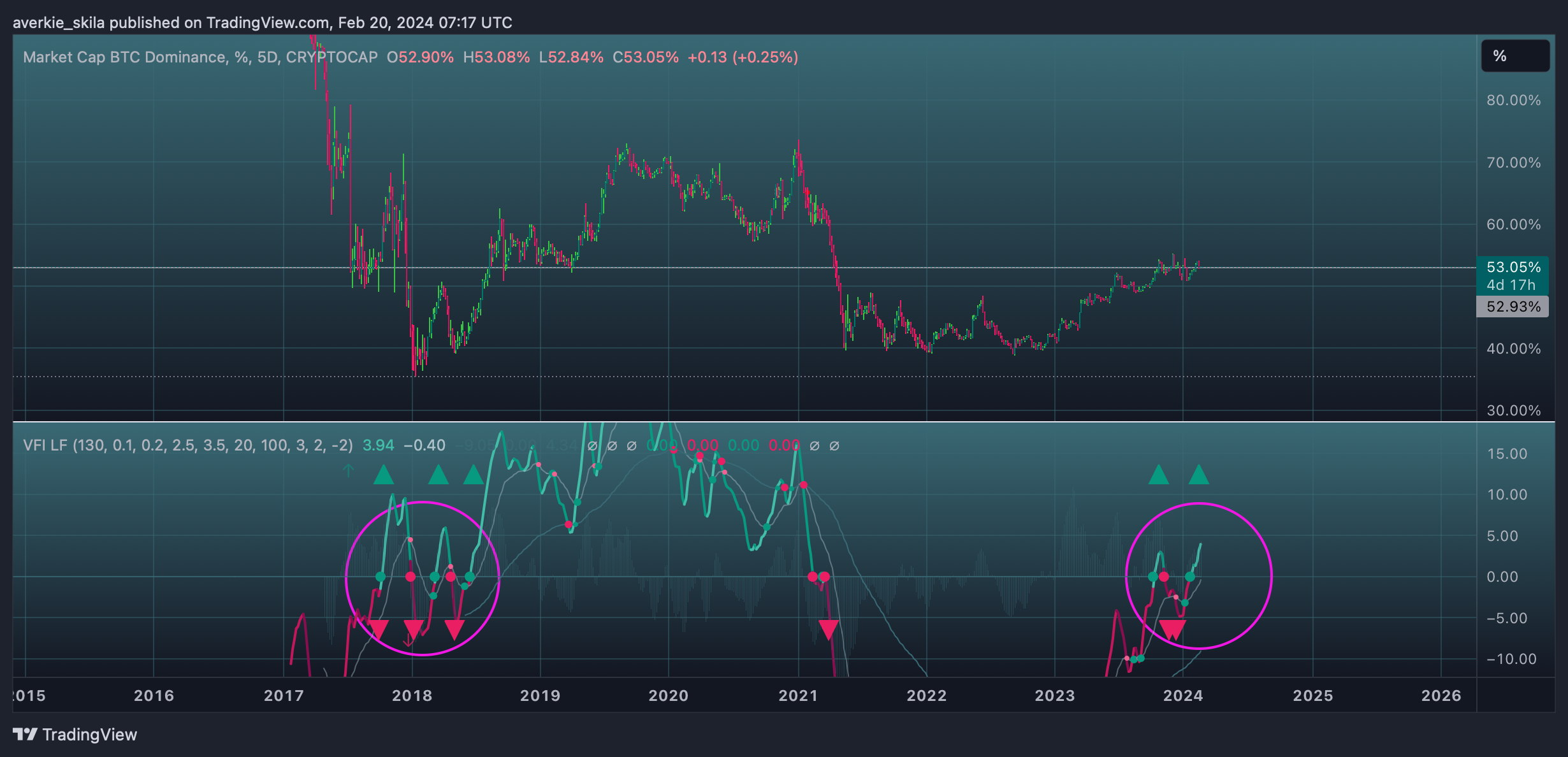Click the VFI value −0.40
Viewport: 1568px width, 757px height.
point(425,445)
